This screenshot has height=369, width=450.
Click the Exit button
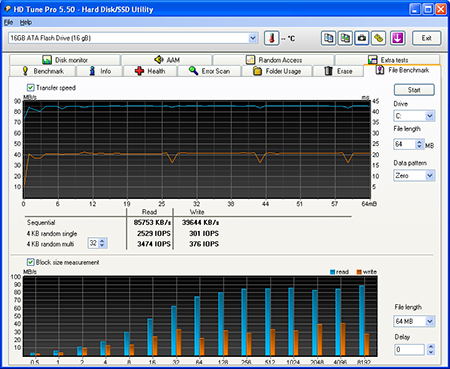[427, 38]
